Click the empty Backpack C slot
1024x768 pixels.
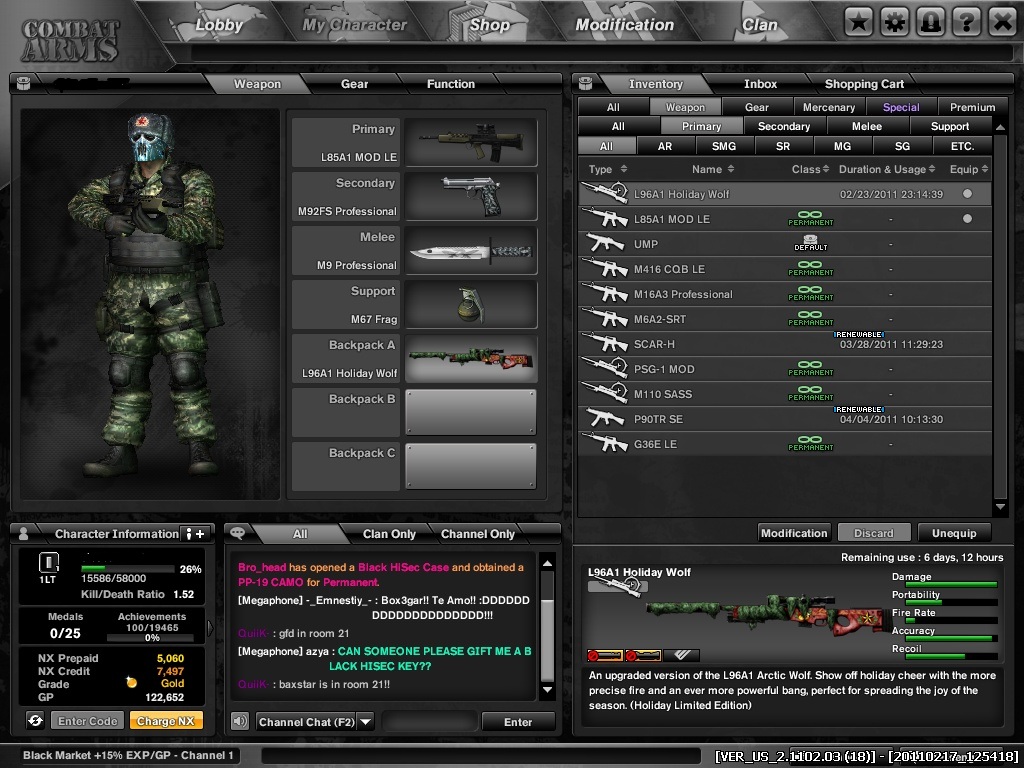[x=470, y=466]
